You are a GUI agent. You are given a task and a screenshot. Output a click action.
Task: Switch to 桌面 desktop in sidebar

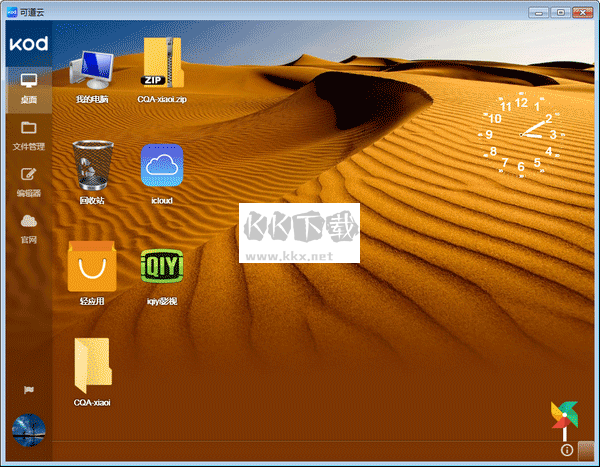29,89
